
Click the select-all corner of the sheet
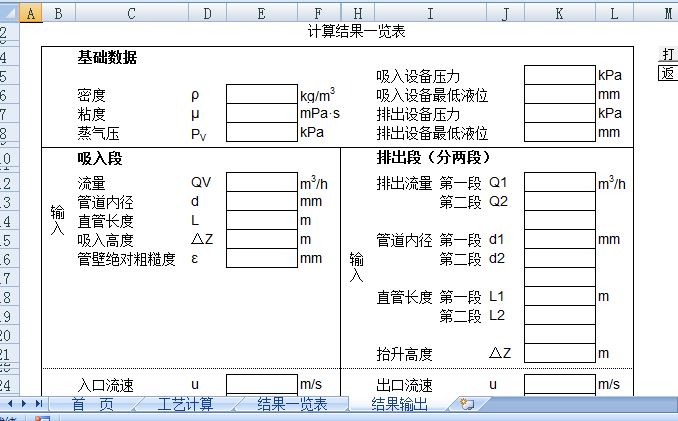point(10,13)
